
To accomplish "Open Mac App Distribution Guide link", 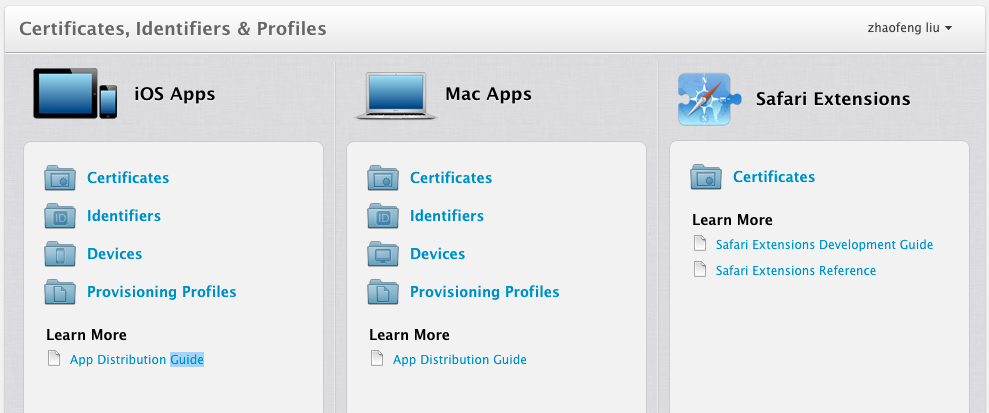I will click(x=460, y=359).
